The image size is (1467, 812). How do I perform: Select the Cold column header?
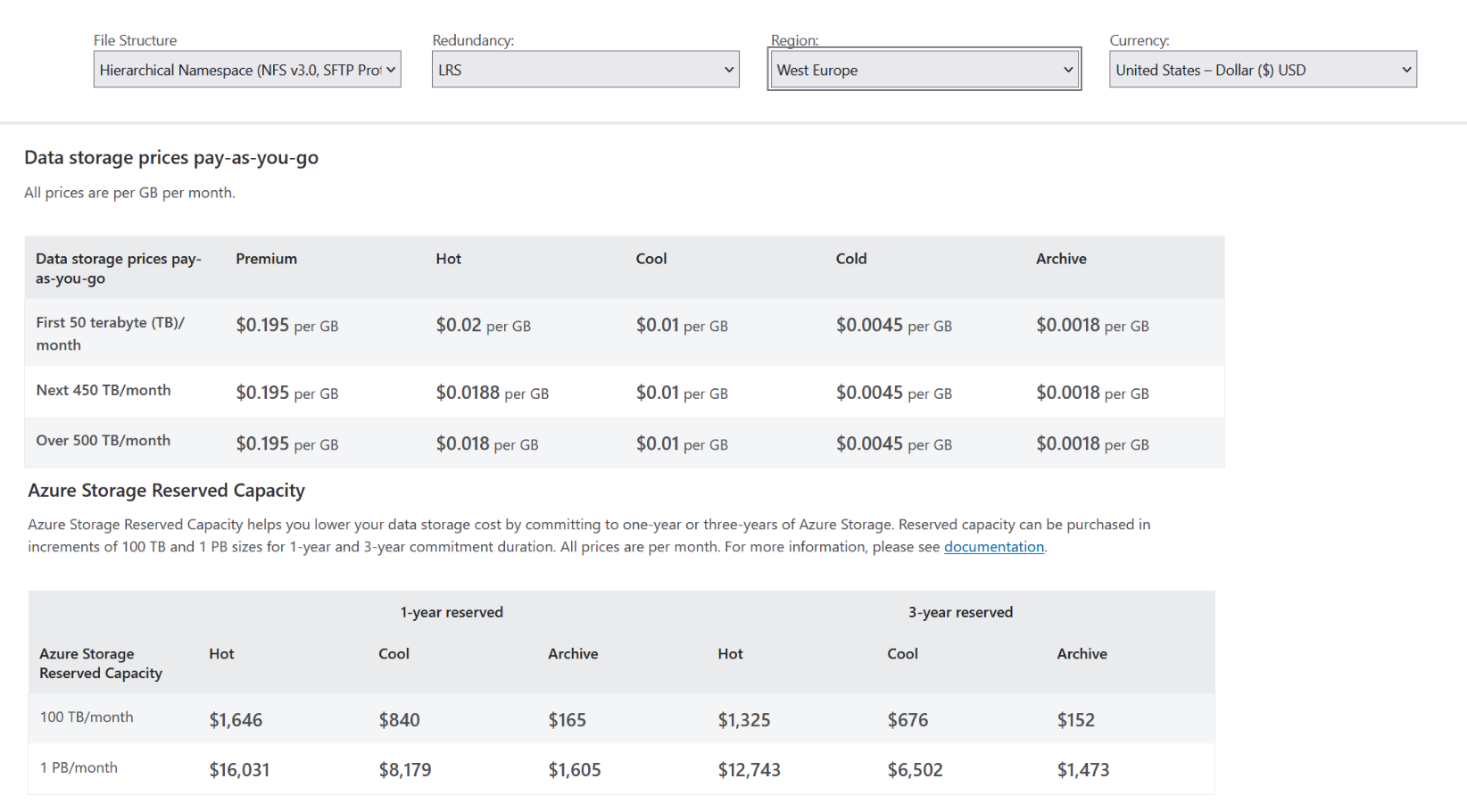[850, 259]
